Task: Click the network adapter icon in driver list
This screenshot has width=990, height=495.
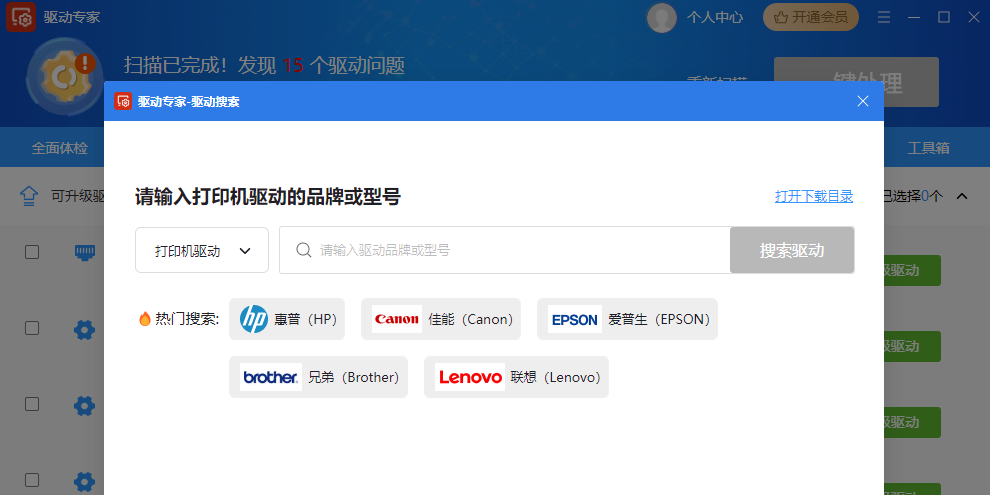Action: pyautogui.click(x=85, y=253)
